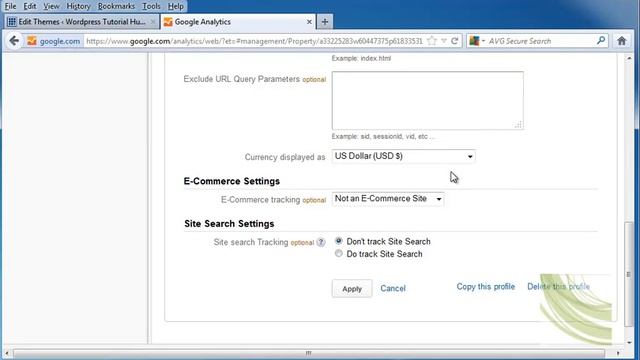Open a new tab with plus button
This screenshot has height=360, width=640.
point(324,22)
